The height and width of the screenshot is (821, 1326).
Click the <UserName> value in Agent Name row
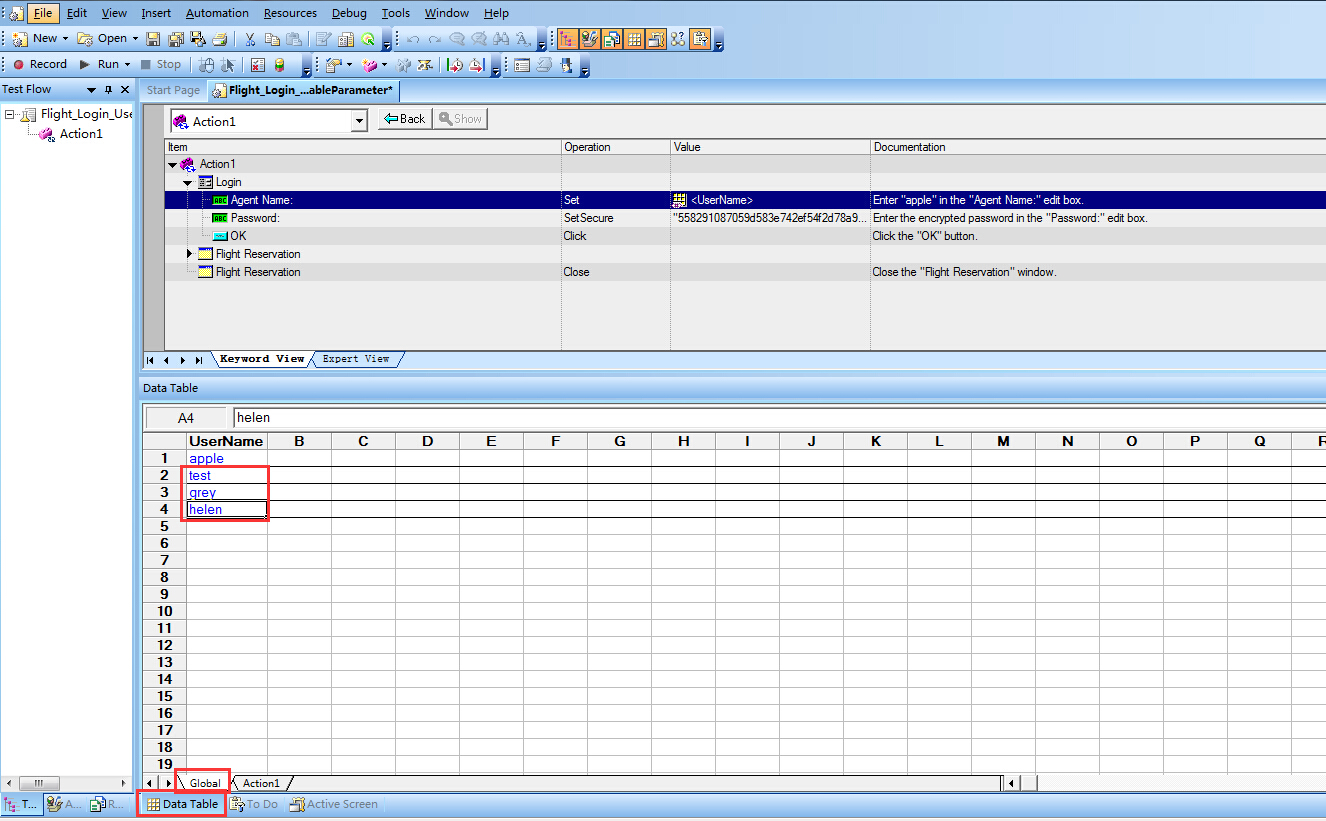pos(722,200)
